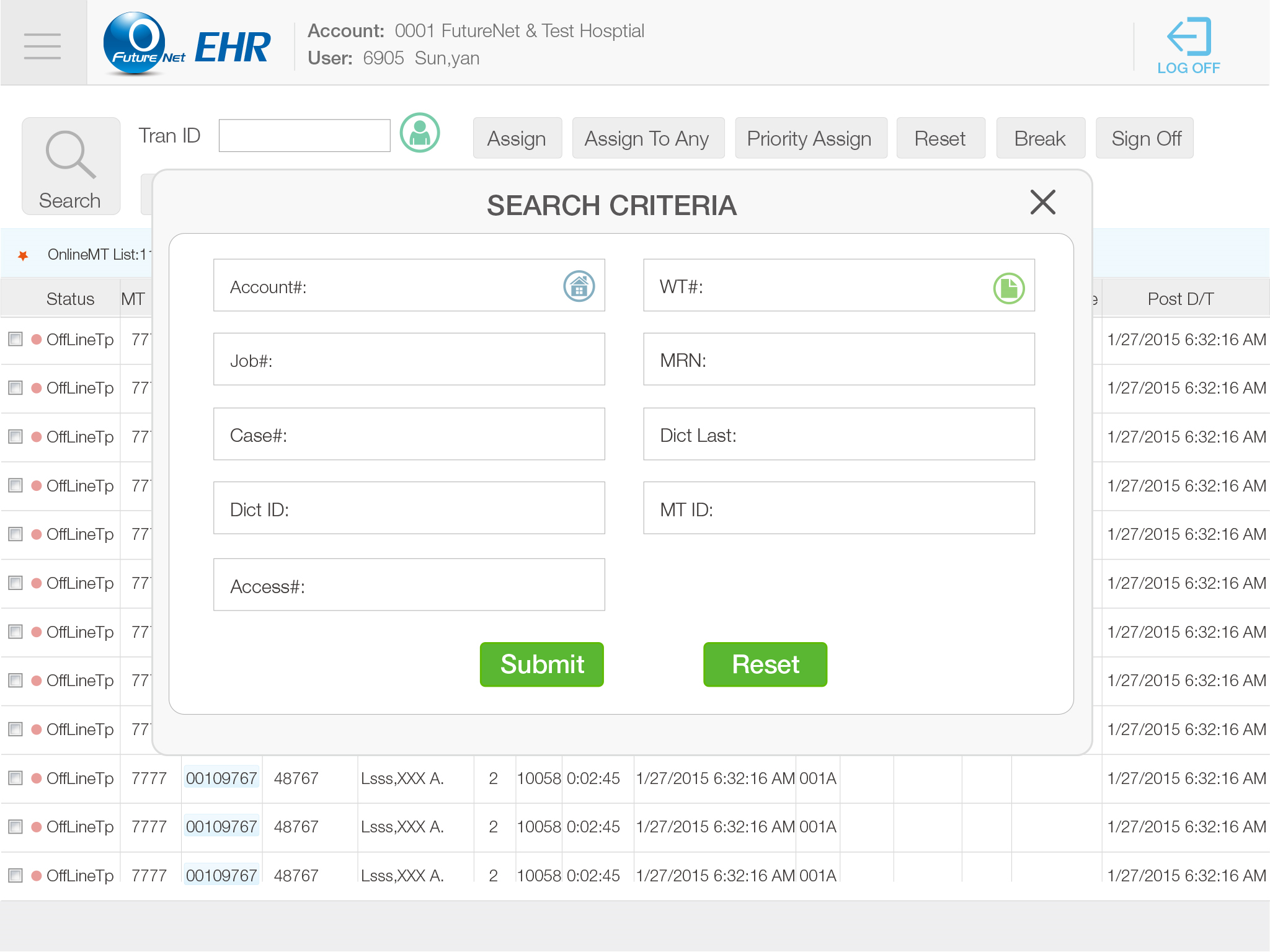Select the third OffLineTp row checkbox
This screenshot has width=1270, height=952.
(16, 437)
